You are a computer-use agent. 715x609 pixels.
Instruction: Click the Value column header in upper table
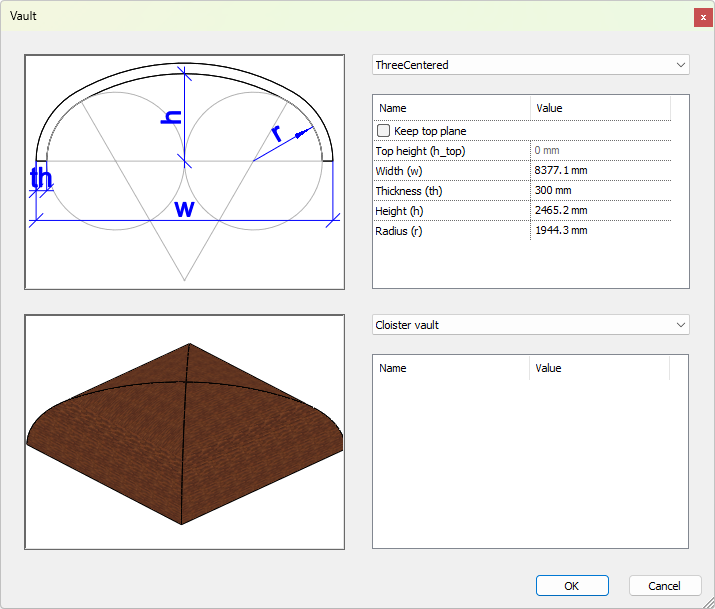[600, 108]
